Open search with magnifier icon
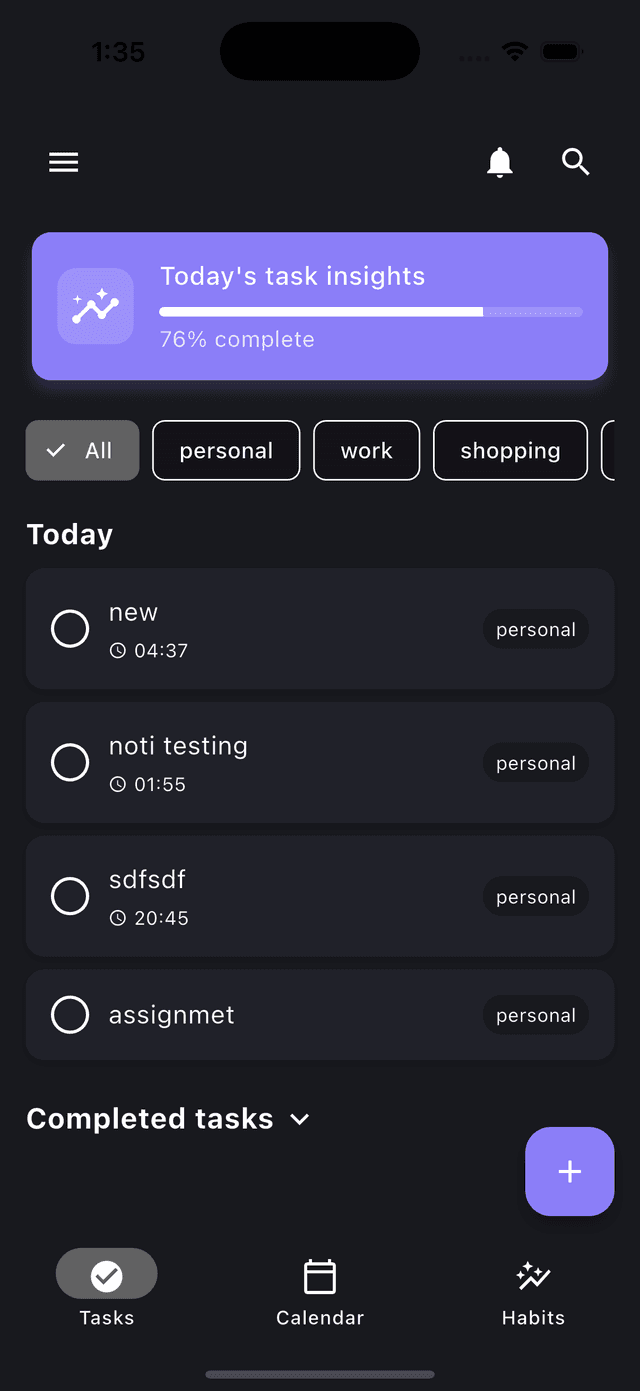640x1391 pixels. tap(575, 162)
